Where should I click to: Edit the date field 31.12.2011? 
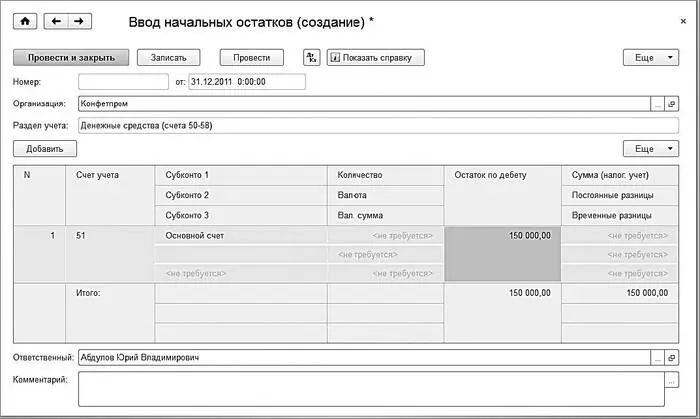(247, 82)
